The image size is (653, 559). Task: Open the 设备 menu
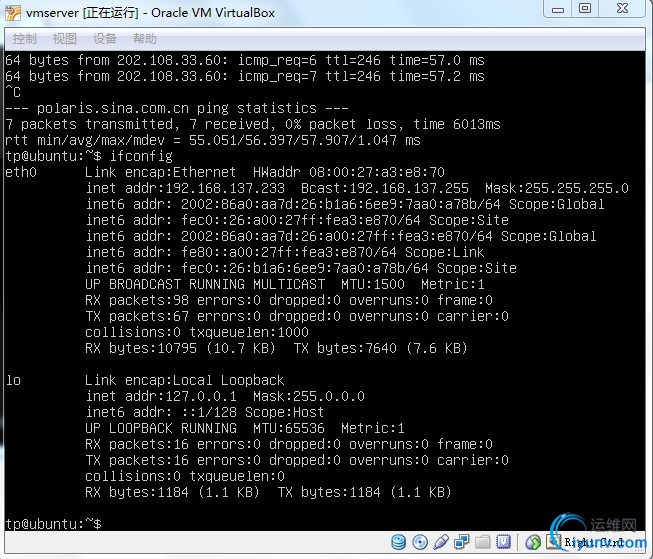[105, 39]
